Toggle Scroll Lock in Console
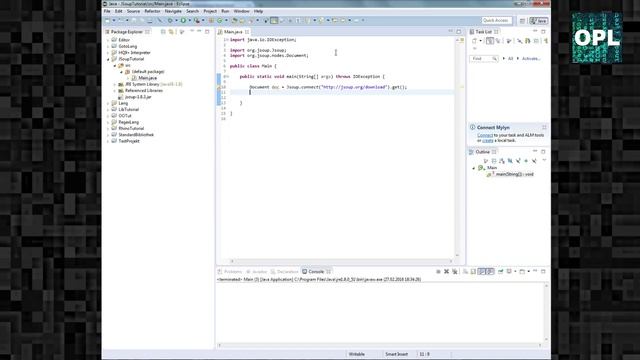 473,271
